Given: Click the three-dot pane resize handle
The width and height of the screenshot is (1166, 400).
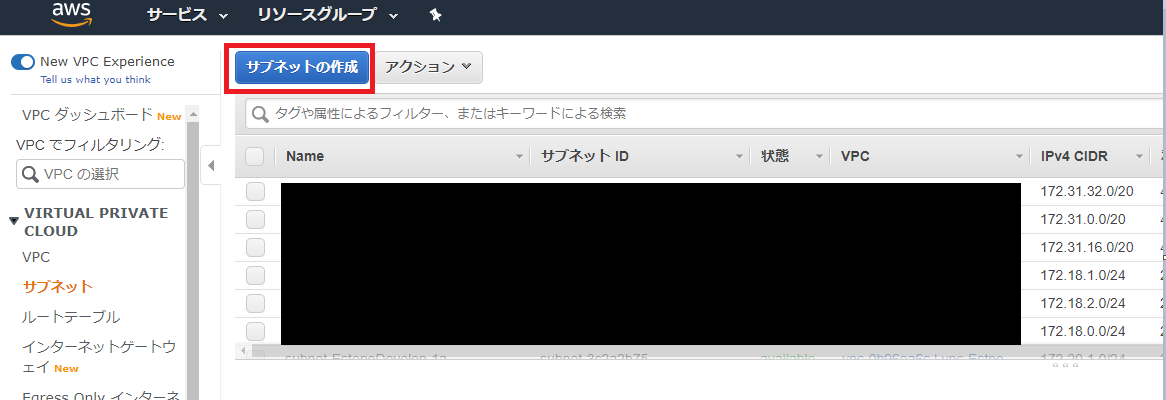Looking at the screenshot, I should pyautogui.click(x=1065, y=366).
